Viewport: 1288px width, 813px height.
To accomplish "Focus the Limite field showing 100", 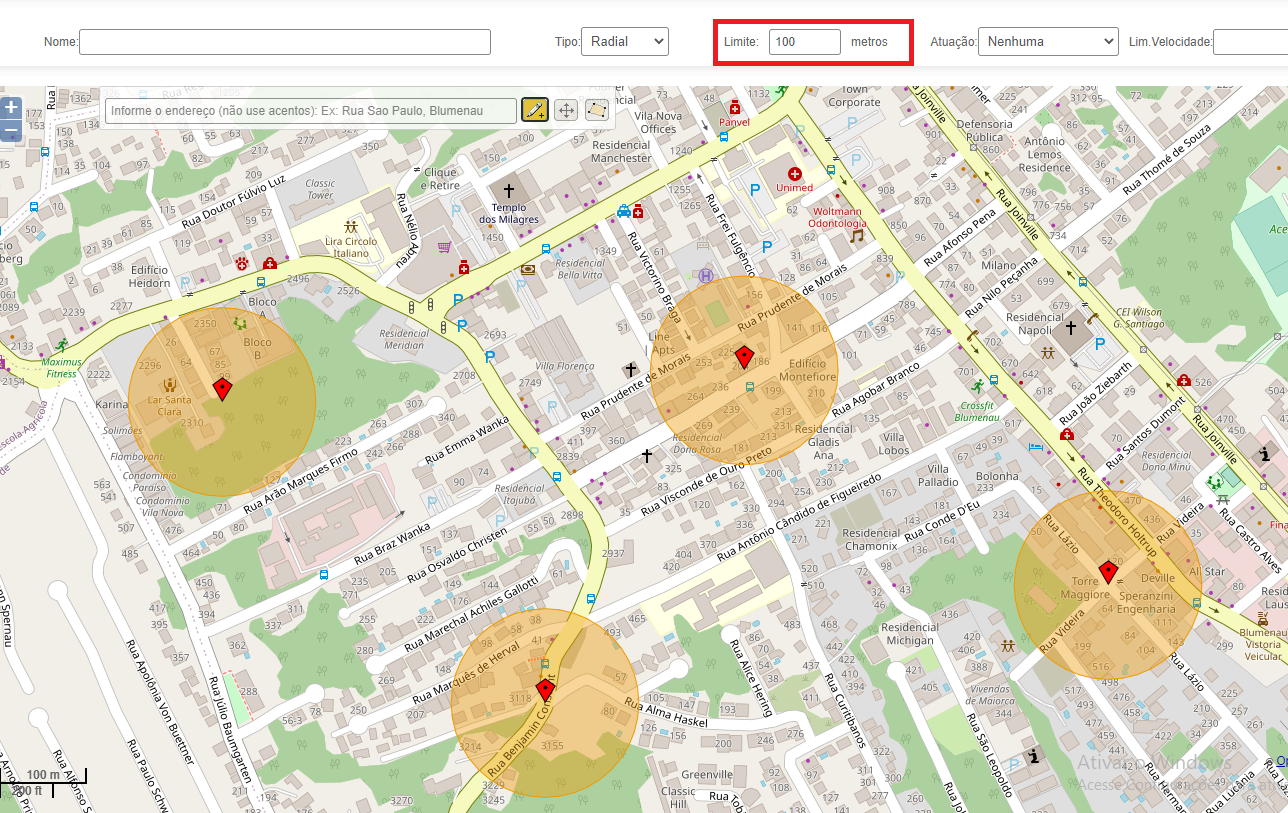I will coord(805,42).
